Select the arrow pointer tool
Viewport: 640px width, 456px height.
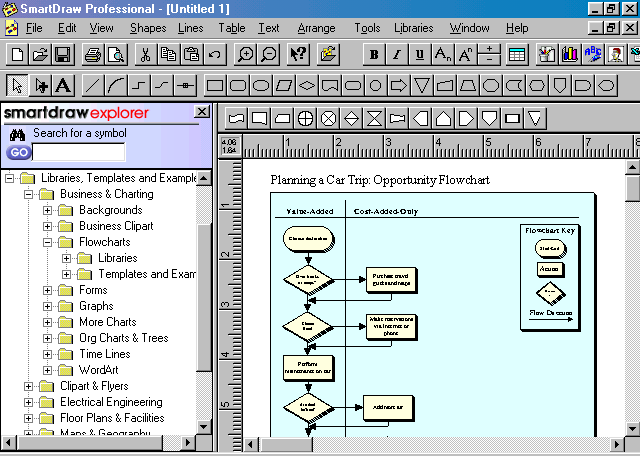(17, 86)
